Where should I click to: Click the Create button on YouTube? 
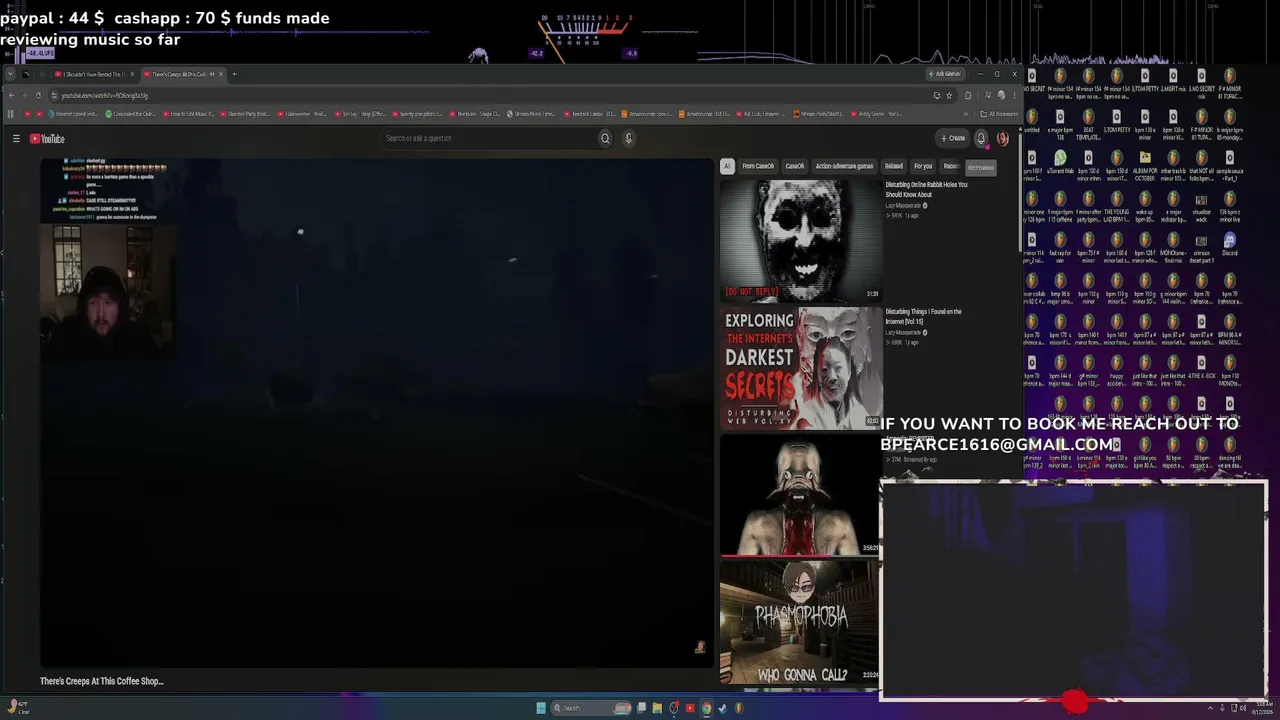pos(953,138)
